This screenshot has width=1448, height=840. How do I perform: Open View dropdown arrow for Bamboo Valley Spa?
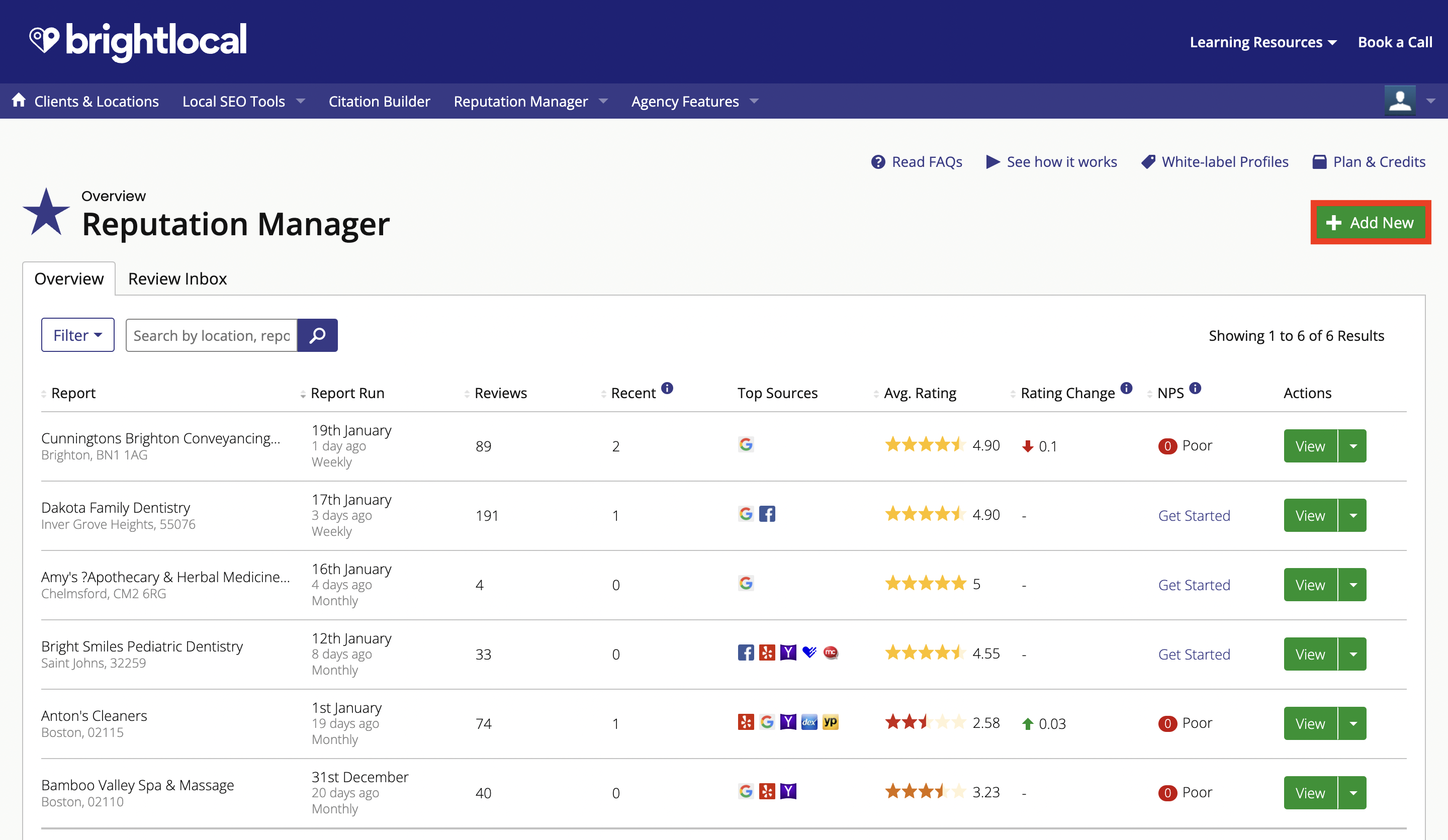click(x=1353, y=793)
